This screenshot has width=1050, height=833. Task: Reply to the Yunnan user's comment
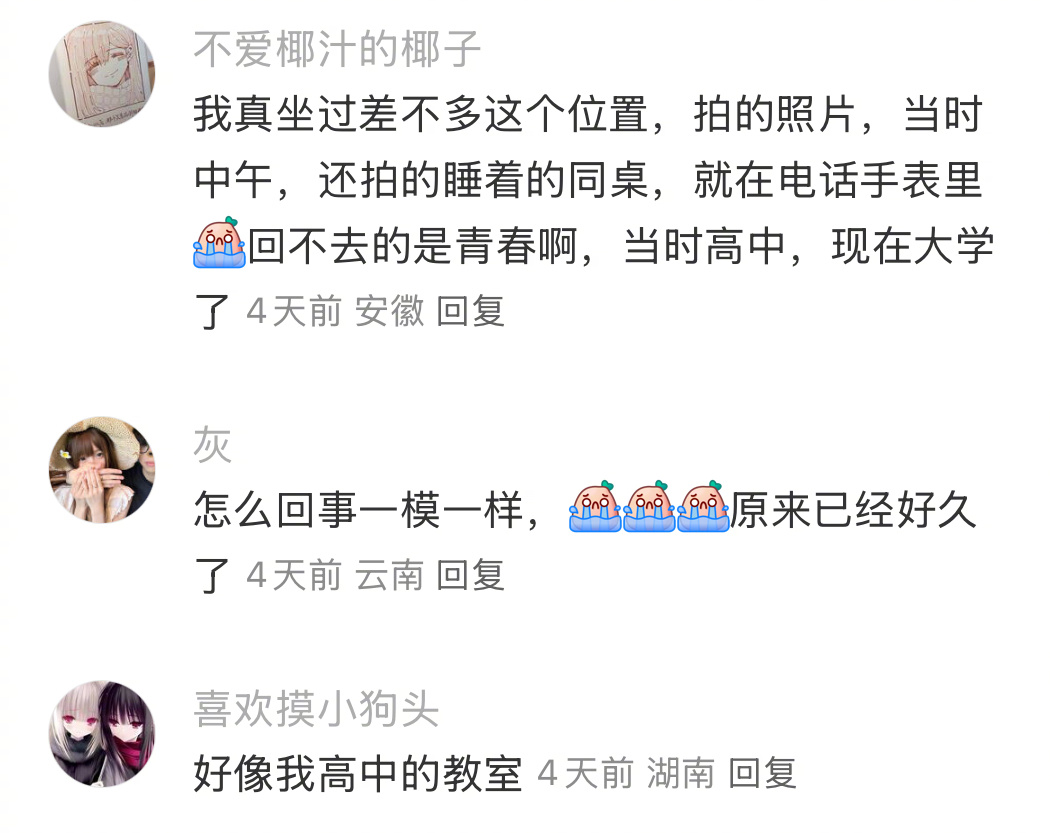pos(470,575)
